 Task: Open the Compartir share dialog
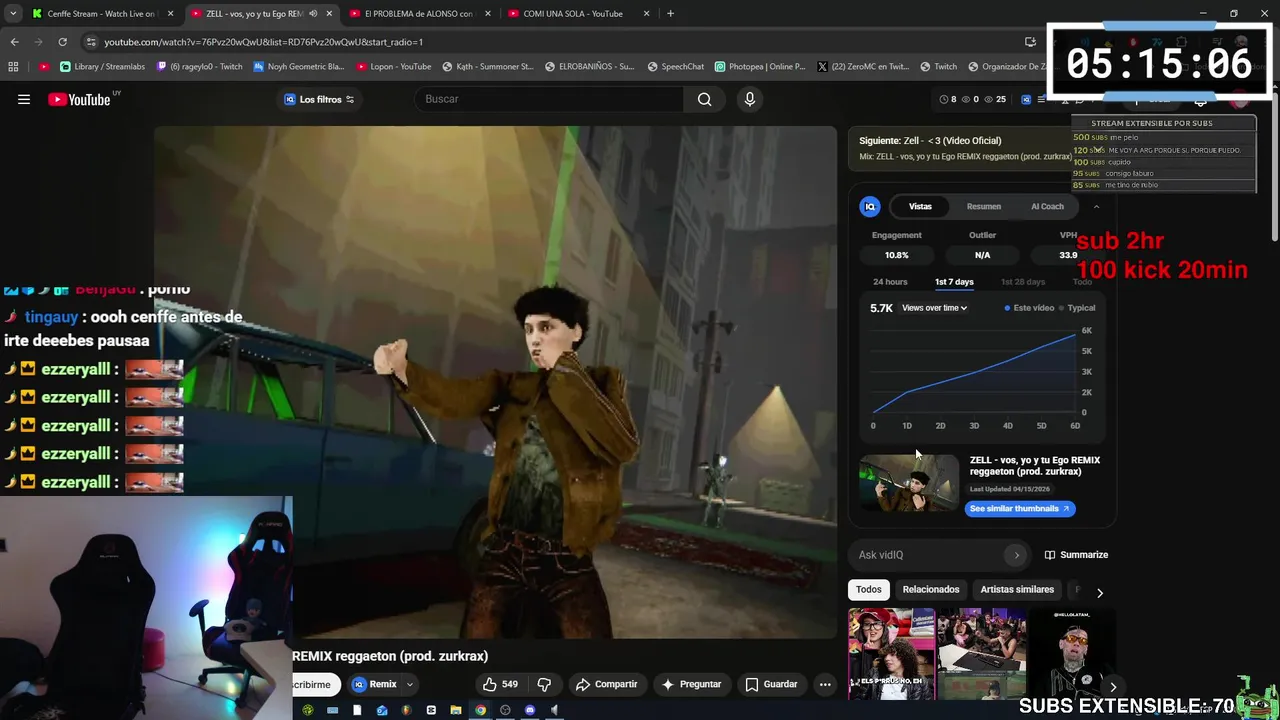[607, 684]
